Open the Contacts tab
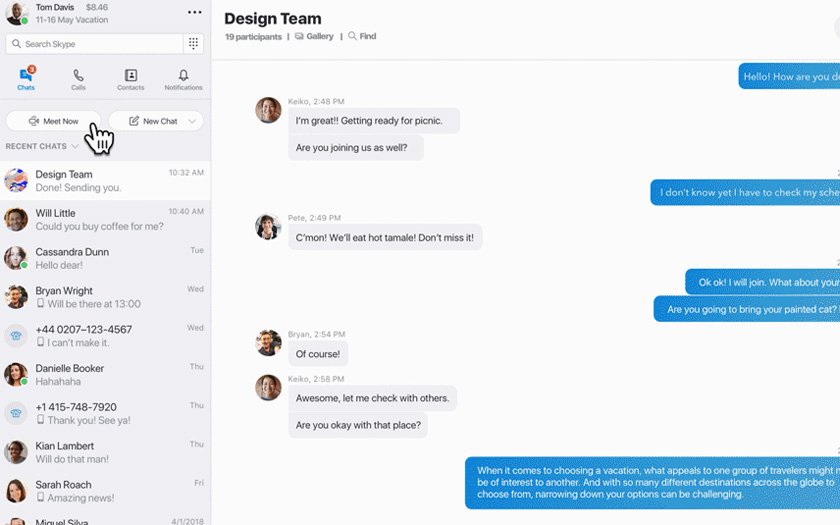This screenshot has width=840, height=525. 131,79
